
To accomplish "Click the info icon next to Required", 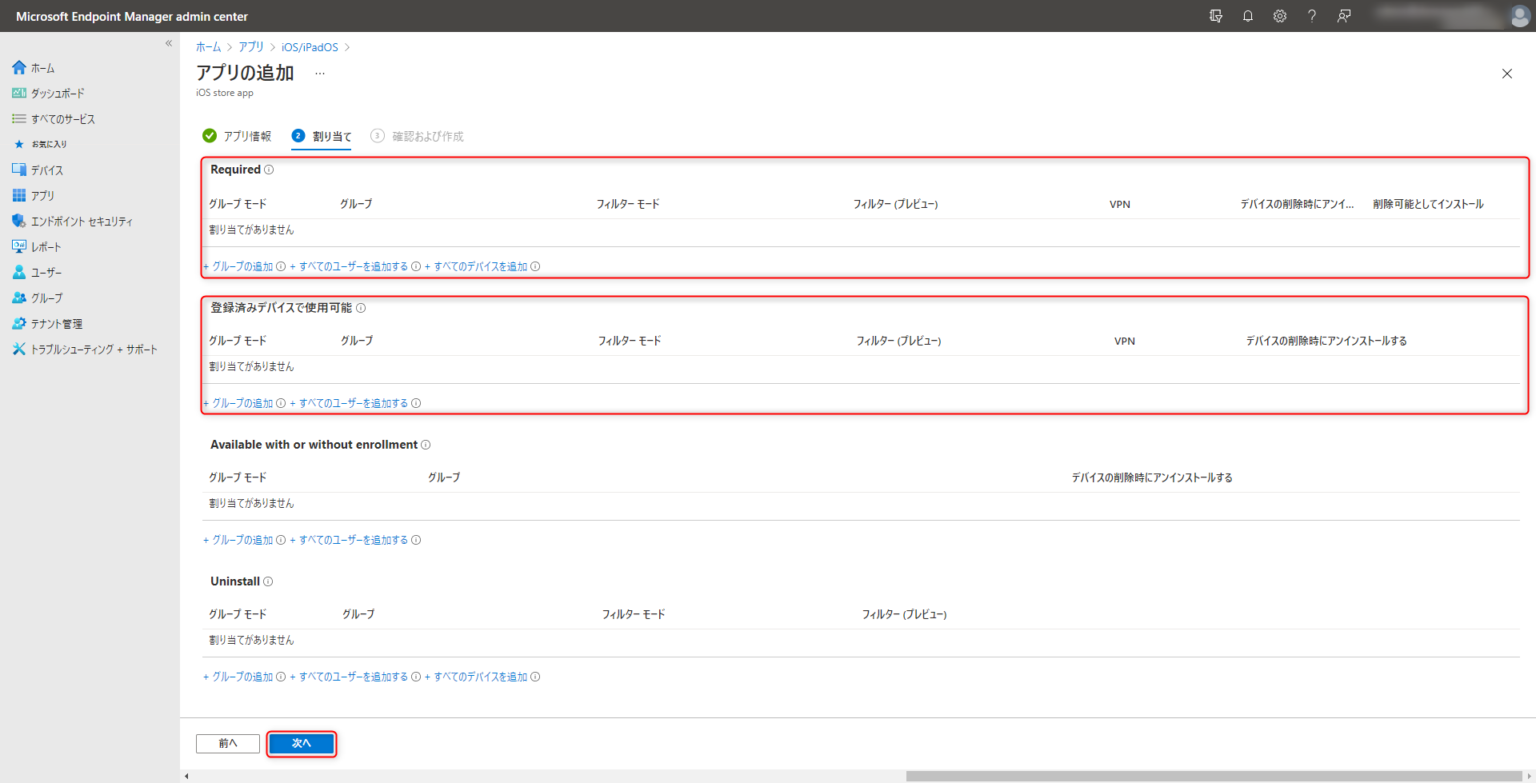I will point(269,170).
